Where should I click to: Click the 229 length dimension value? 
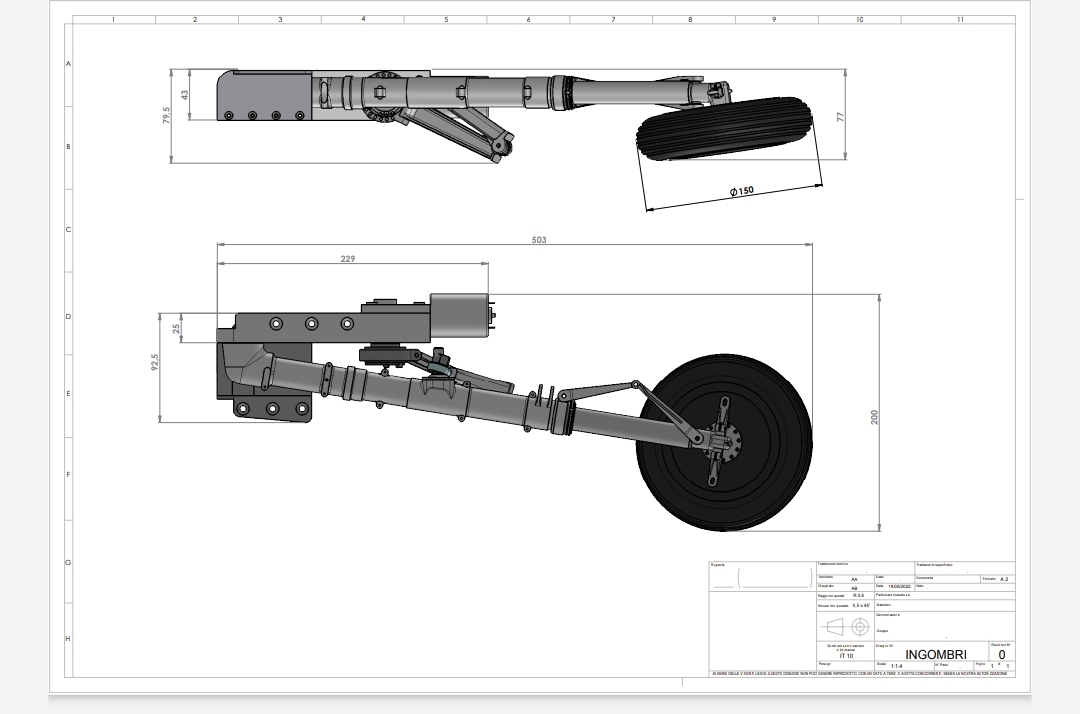(348, 259)
